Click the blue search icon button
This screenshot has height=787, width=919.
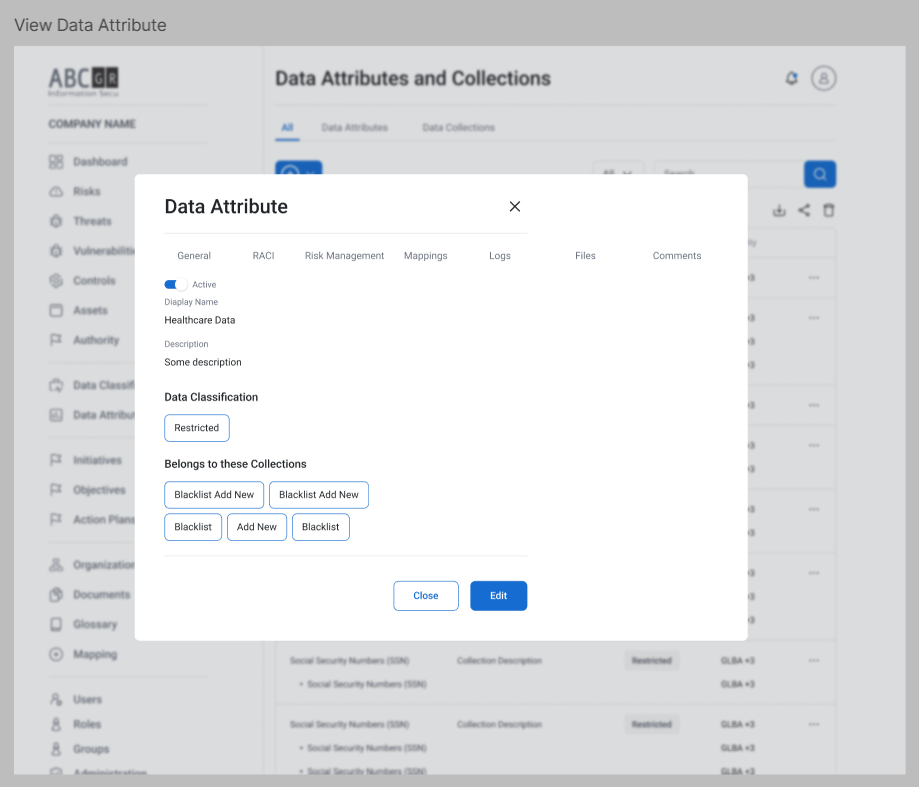pyautogui.click(x=820, y=174)
